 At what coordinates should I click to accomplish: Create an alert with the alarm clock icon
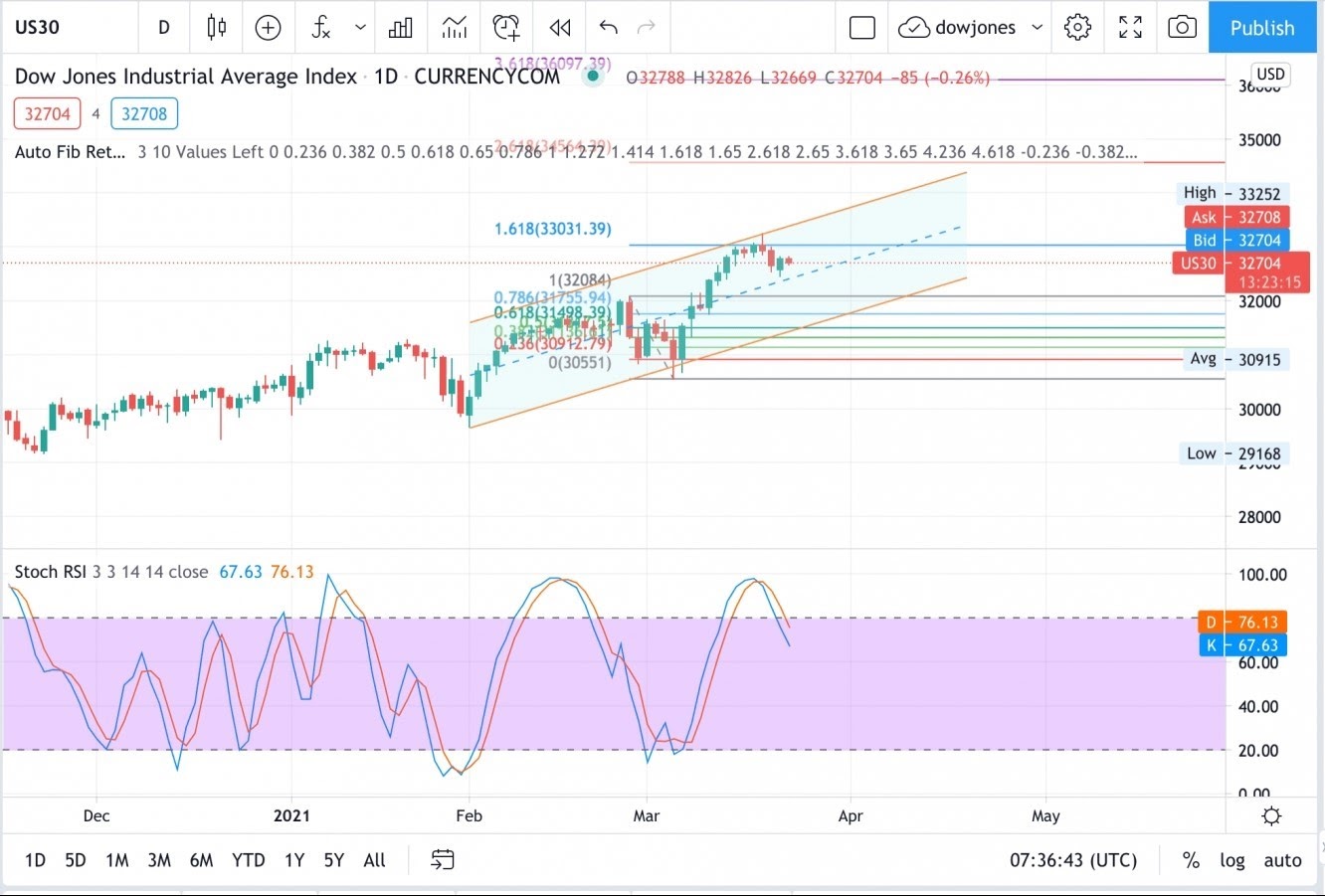[506, 27]
